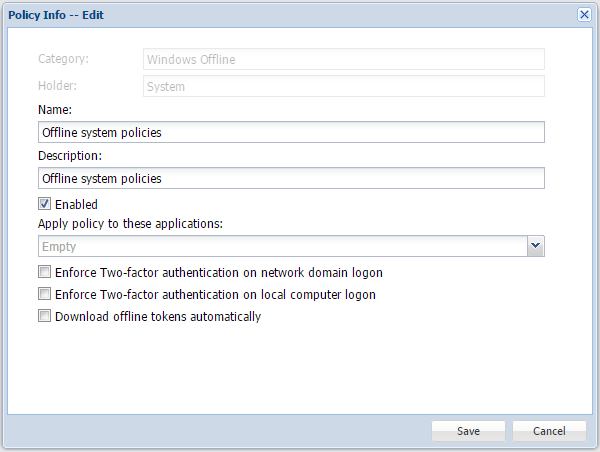Save the policy changes
Image resolution: width=600 pixels, height=452 pixels.
click(468, 431)
